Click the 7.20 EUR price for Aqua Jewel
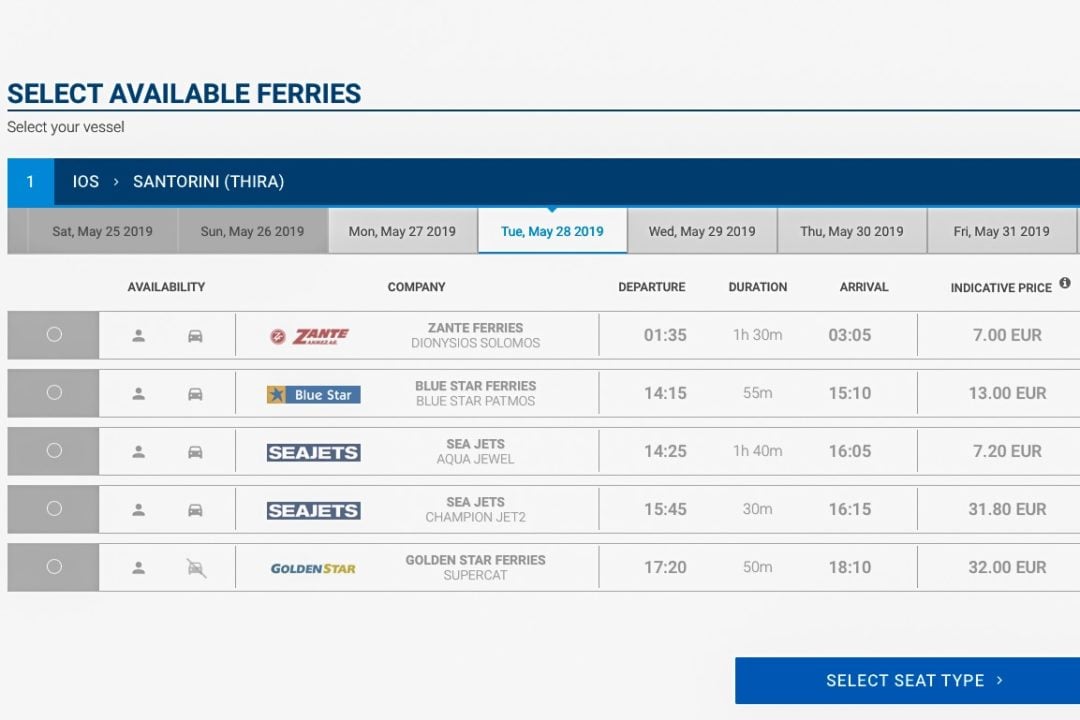Screen dimensions: 1080x720 pos(1007,451)
